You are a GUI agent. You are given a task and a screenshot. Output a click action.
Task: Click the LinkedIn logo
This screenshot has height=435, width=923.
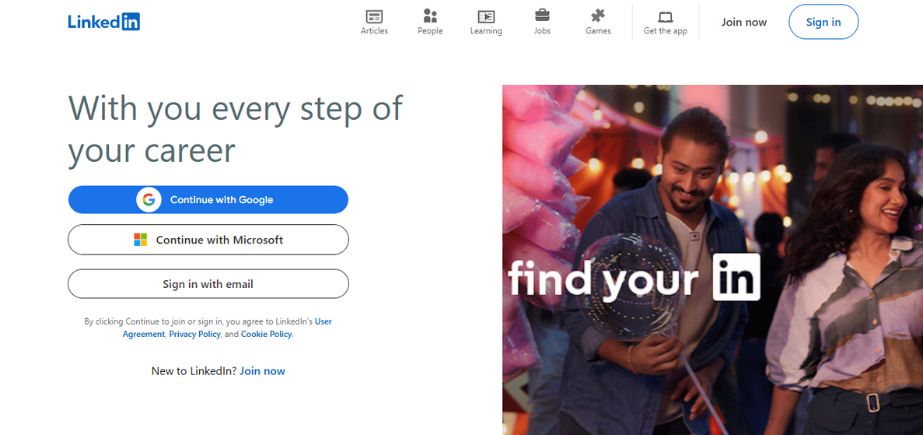point(104,22)
